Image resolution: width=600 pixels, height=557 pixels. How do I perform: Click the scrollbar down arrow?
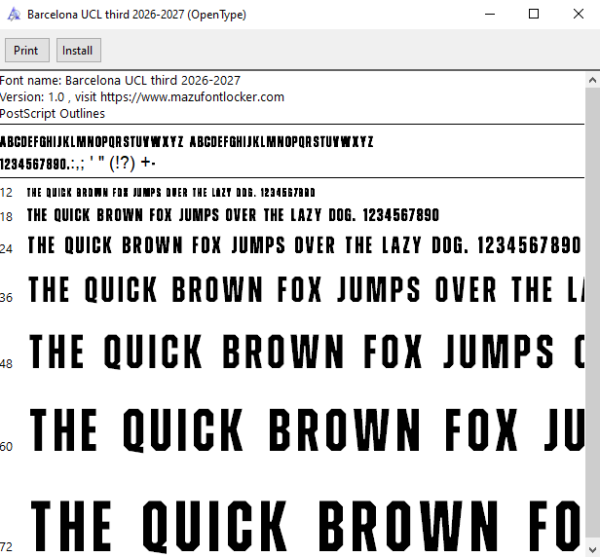[x=592, y=549]
